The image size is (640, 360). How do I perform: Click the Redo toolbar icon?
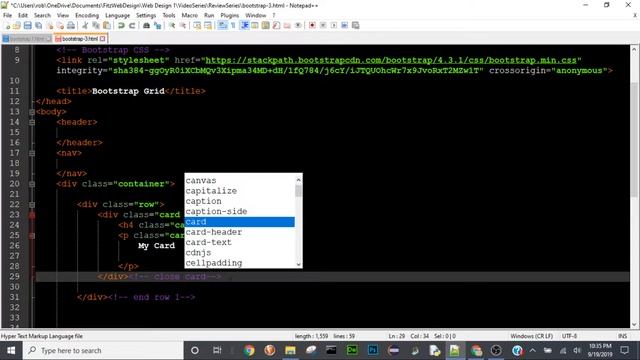(x=132, y=25)
